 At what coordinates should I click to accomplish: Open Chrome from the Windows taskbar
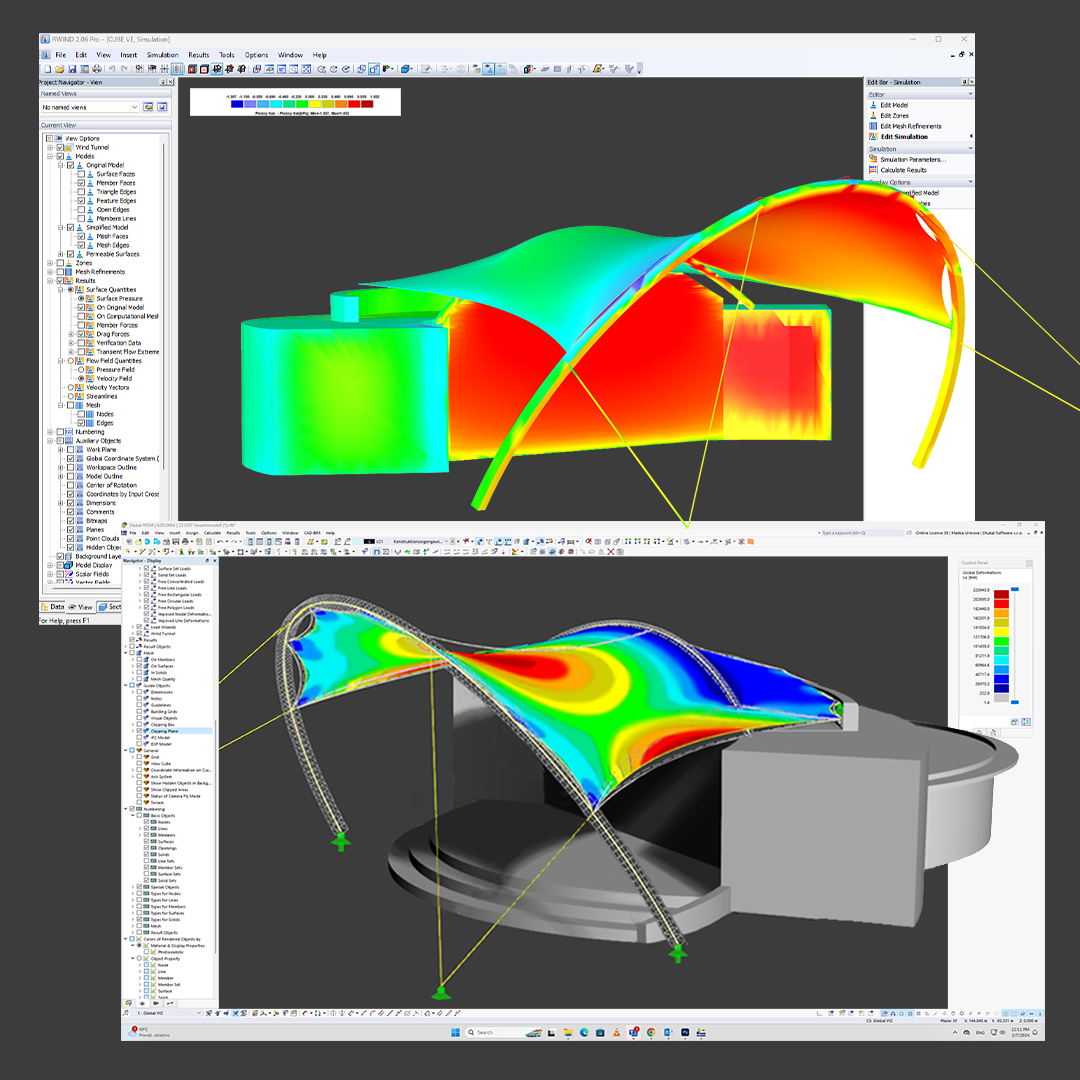[x=651, y=1032]
